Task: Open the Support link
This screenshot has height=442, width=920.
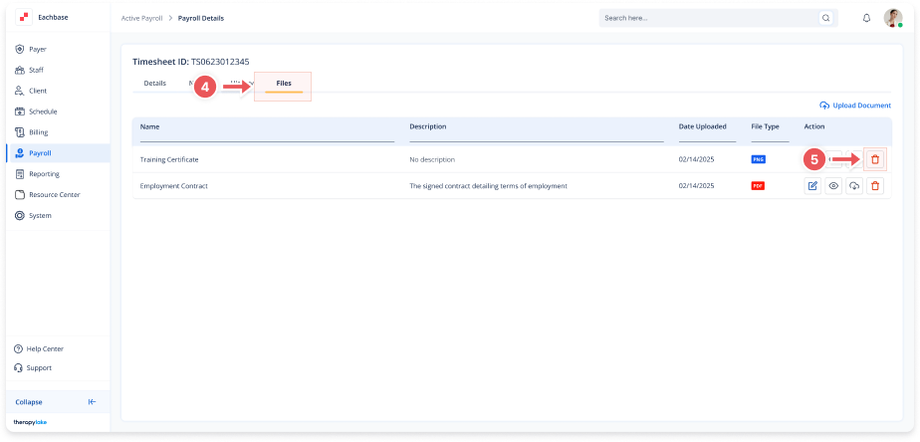Action: pos(39,368)
